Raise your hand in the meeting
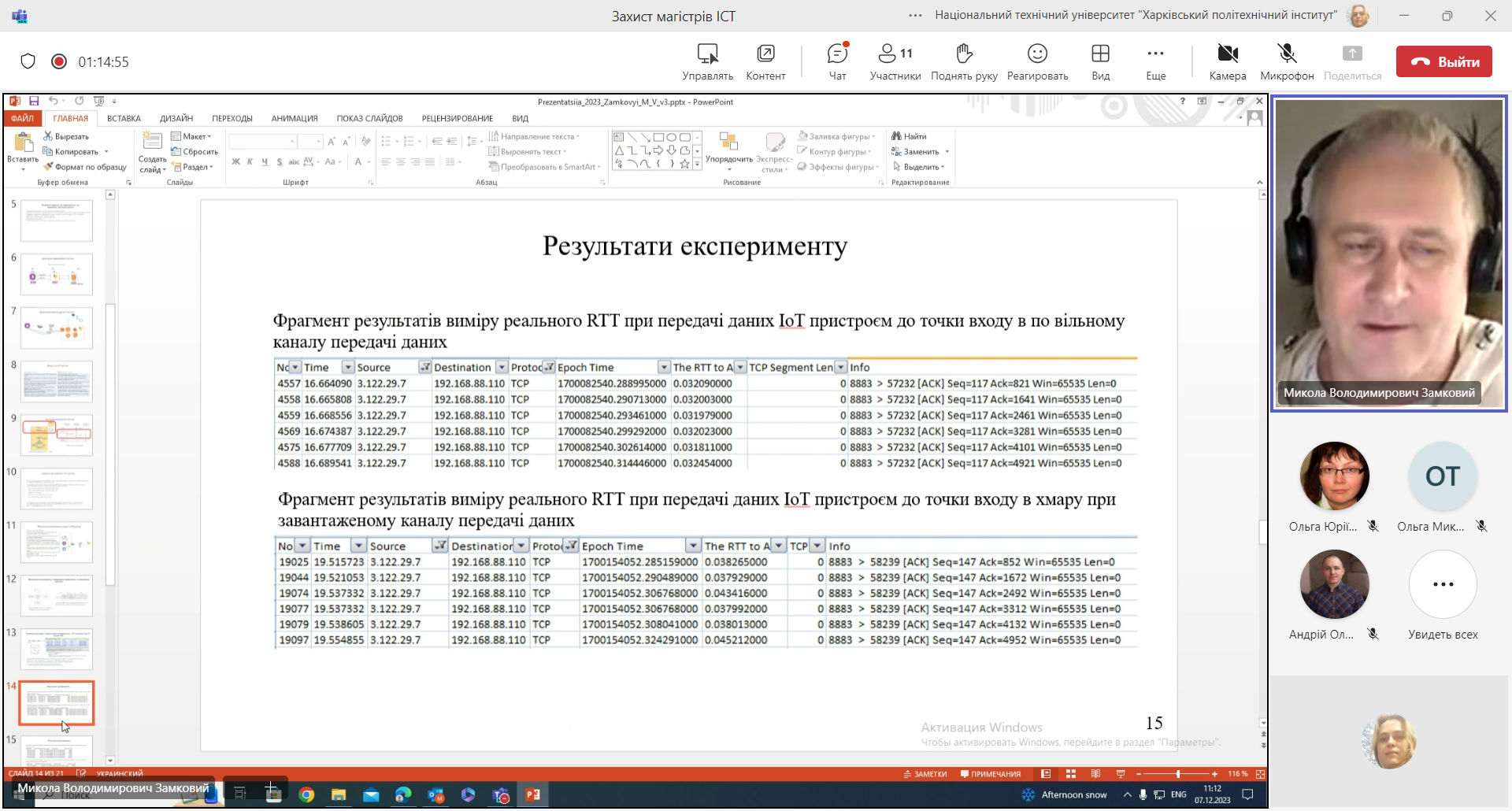Screen dimensions: 1512x811 pos(964,61)
